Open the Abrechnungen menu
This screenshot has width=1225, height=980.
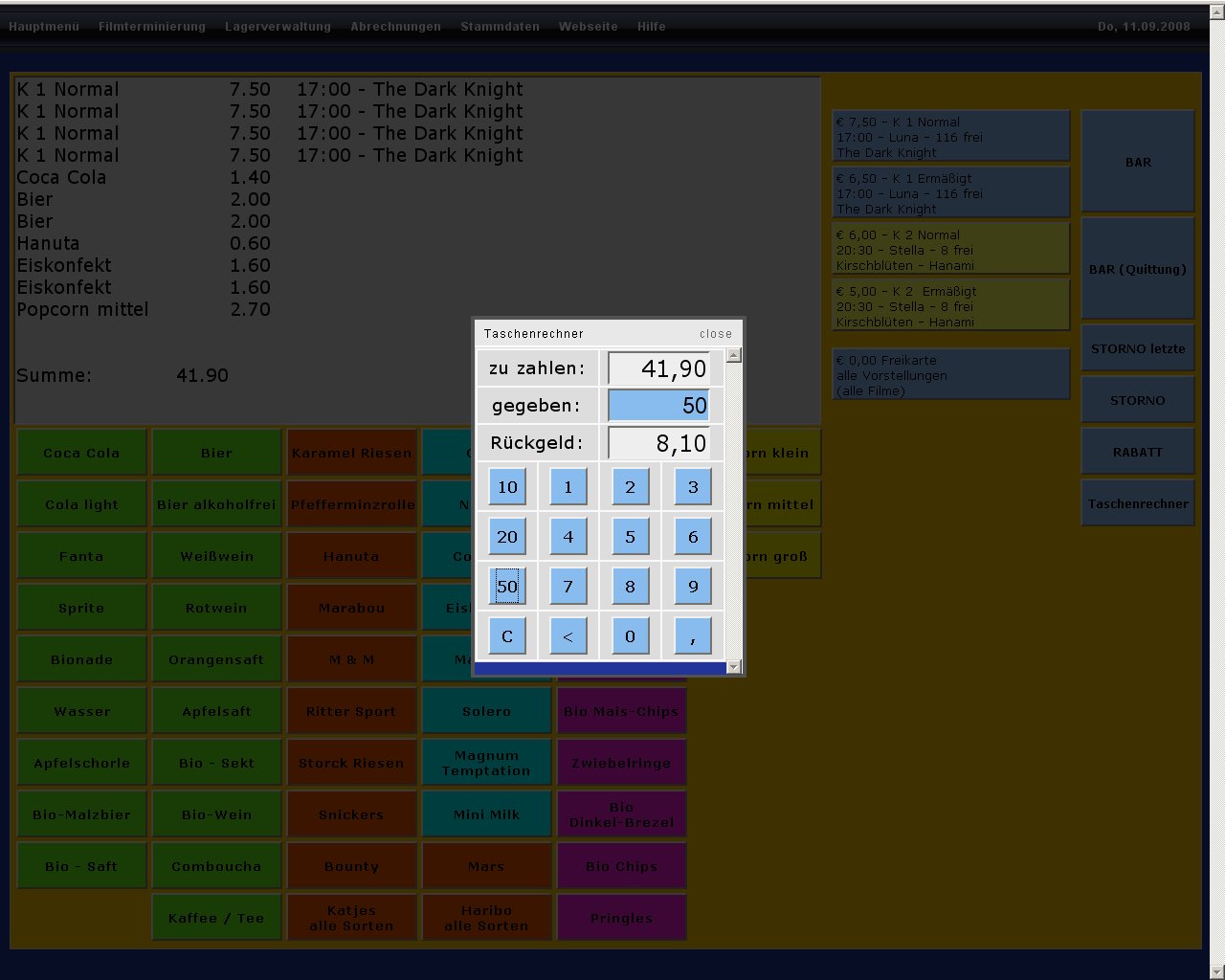click(x=395, y=27)
